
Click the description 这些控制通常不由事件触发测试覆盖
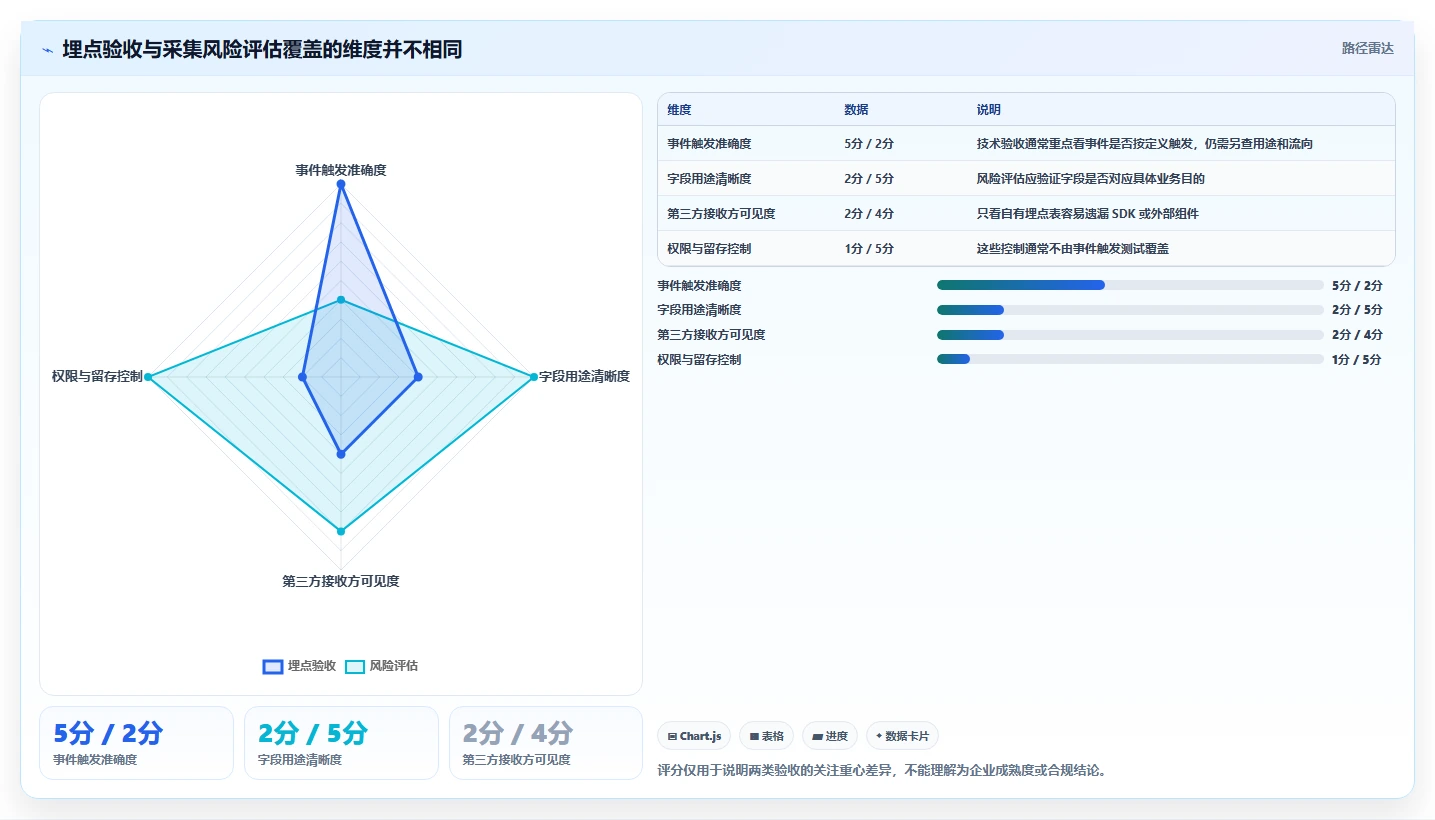point(1073,249)
